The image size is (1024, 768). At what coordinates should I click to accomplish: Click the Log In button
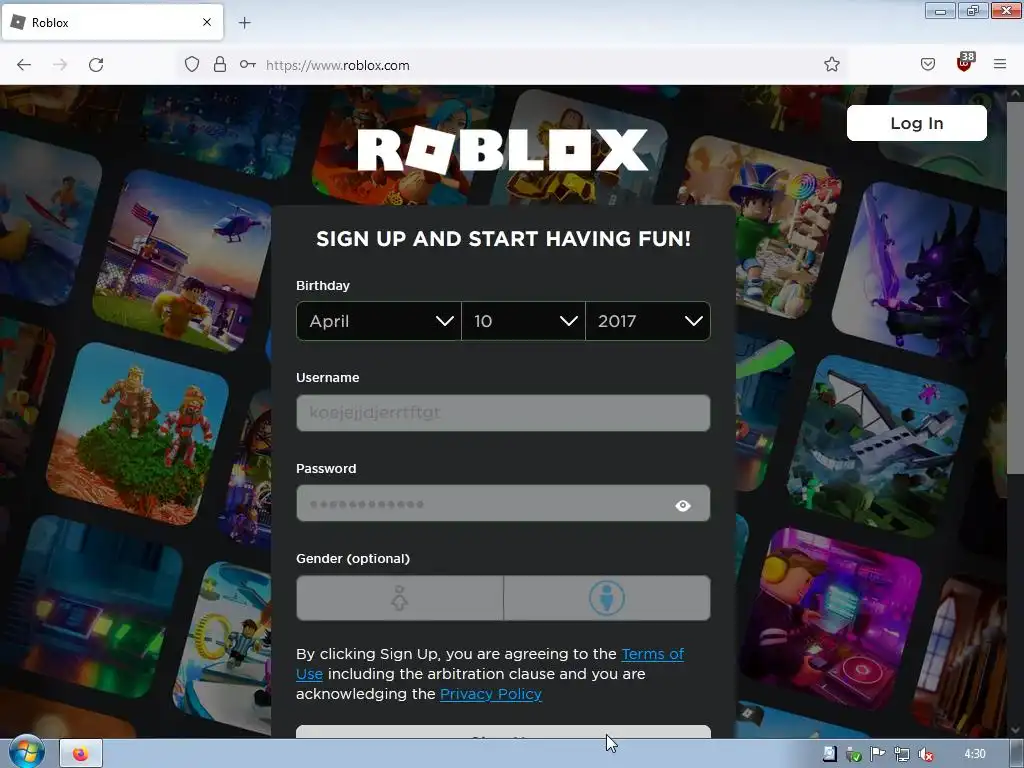coord(916,123)
